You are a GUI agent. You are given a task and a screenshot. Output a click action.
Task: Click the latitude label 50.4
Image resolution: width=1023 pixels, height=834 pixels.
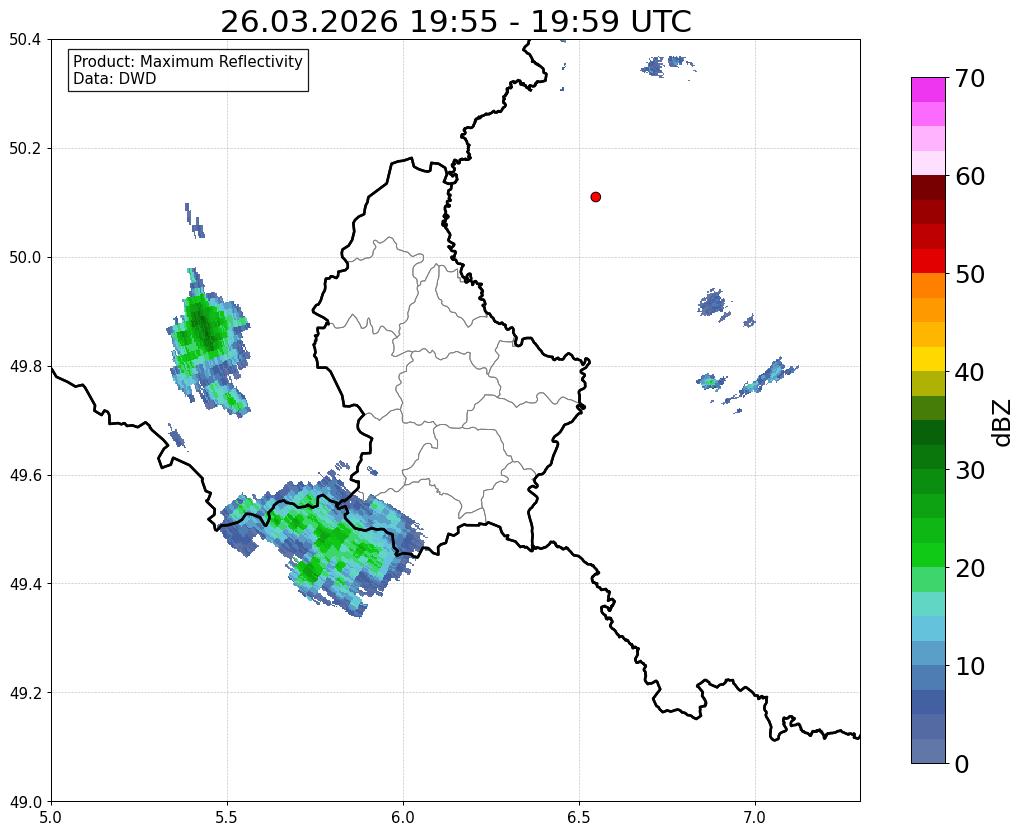25,40
